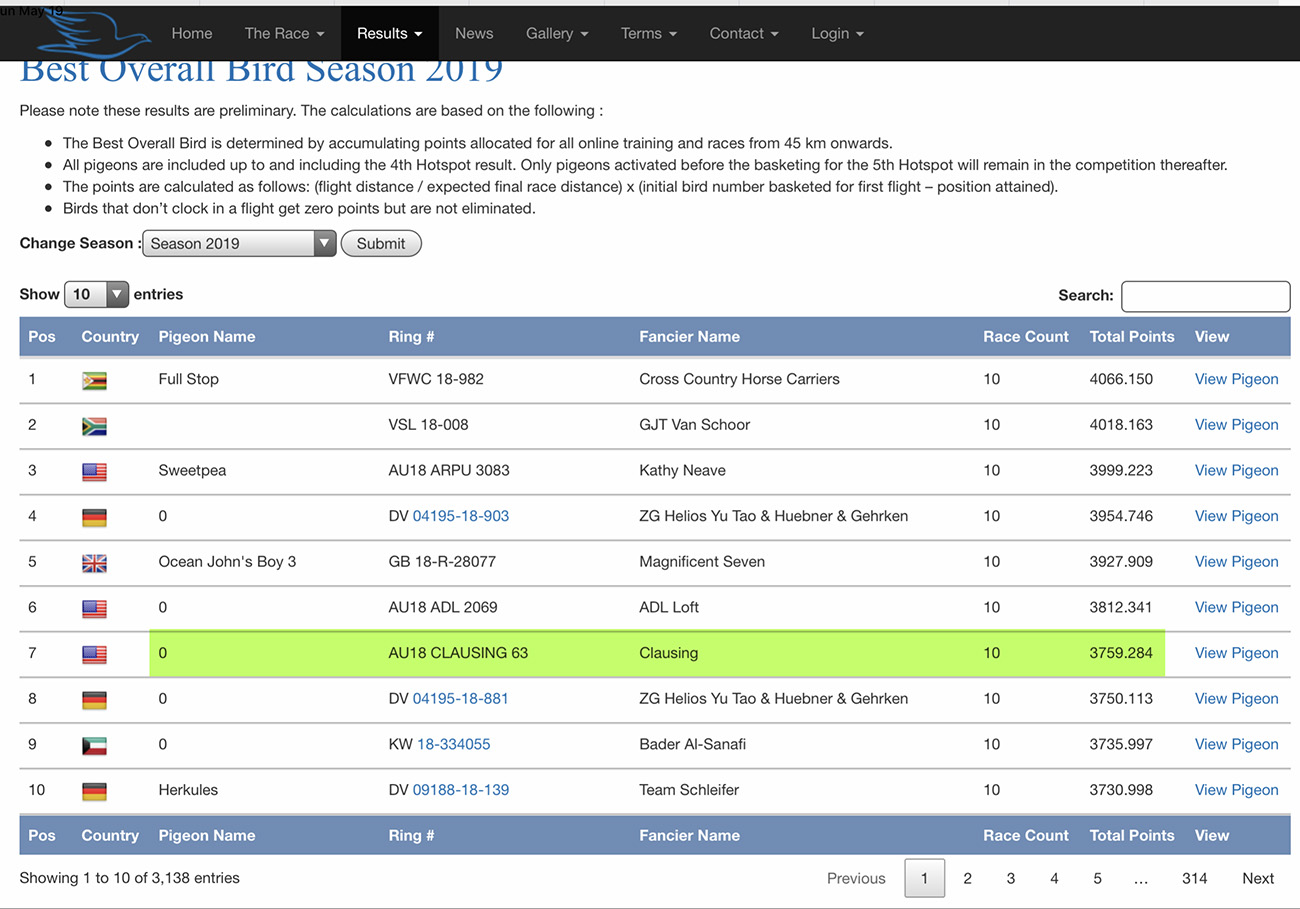Expand the Results menu
Image resolution: width=1300 pixels, height=909 pixels.
389,33
